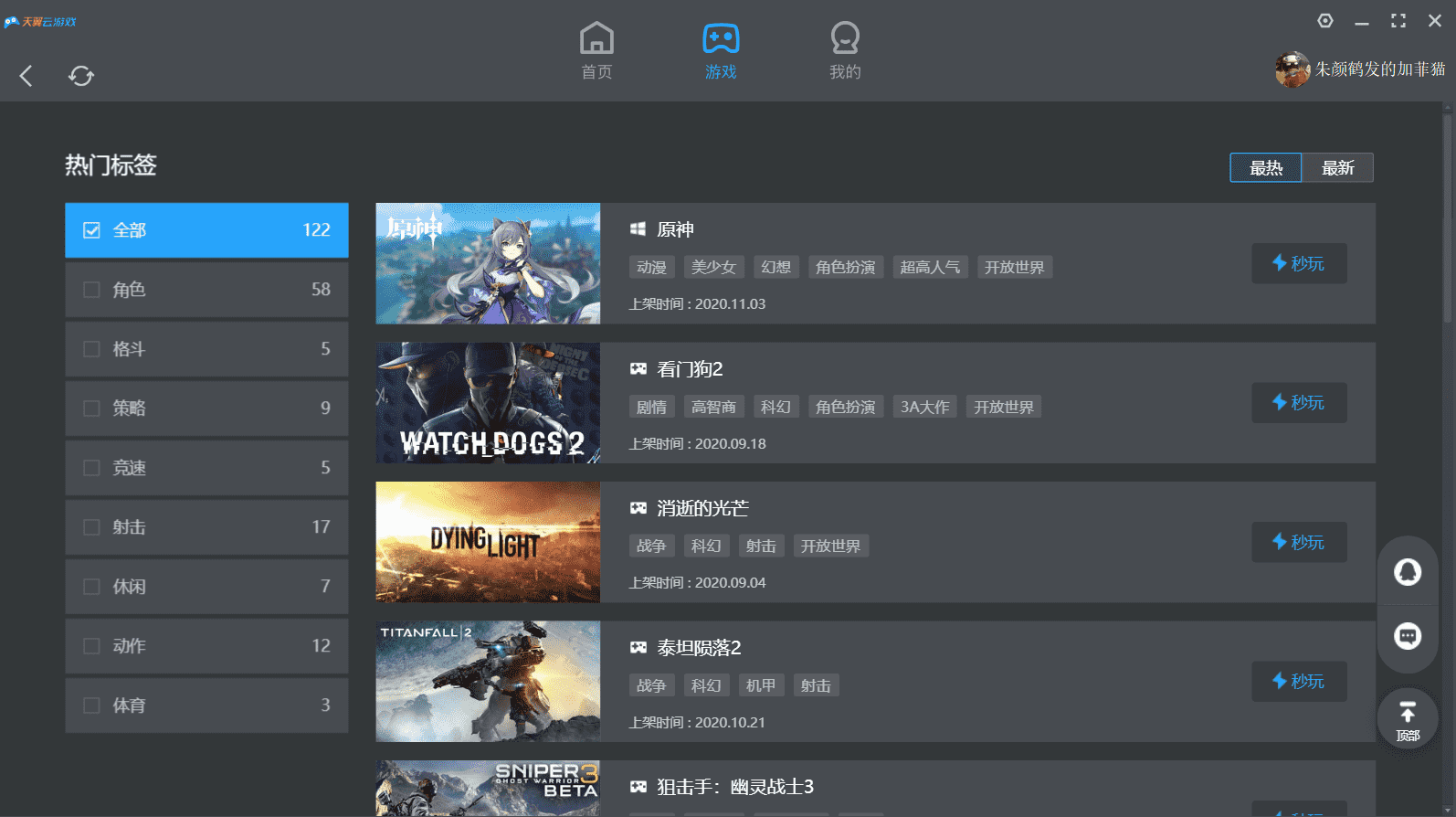Refresh the page with the reload icon
The image size is (1456, 817).
[81, 76]
